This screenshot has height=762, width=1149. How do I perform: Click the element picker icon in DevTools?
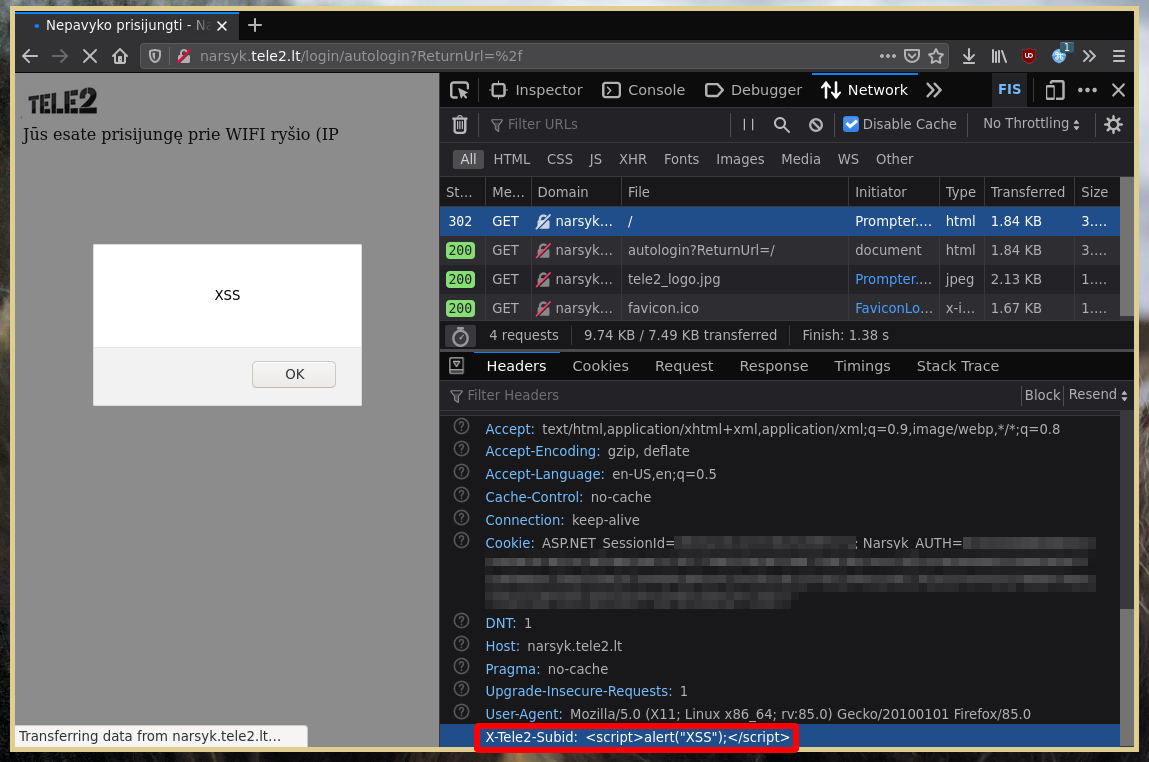[459, 90]
